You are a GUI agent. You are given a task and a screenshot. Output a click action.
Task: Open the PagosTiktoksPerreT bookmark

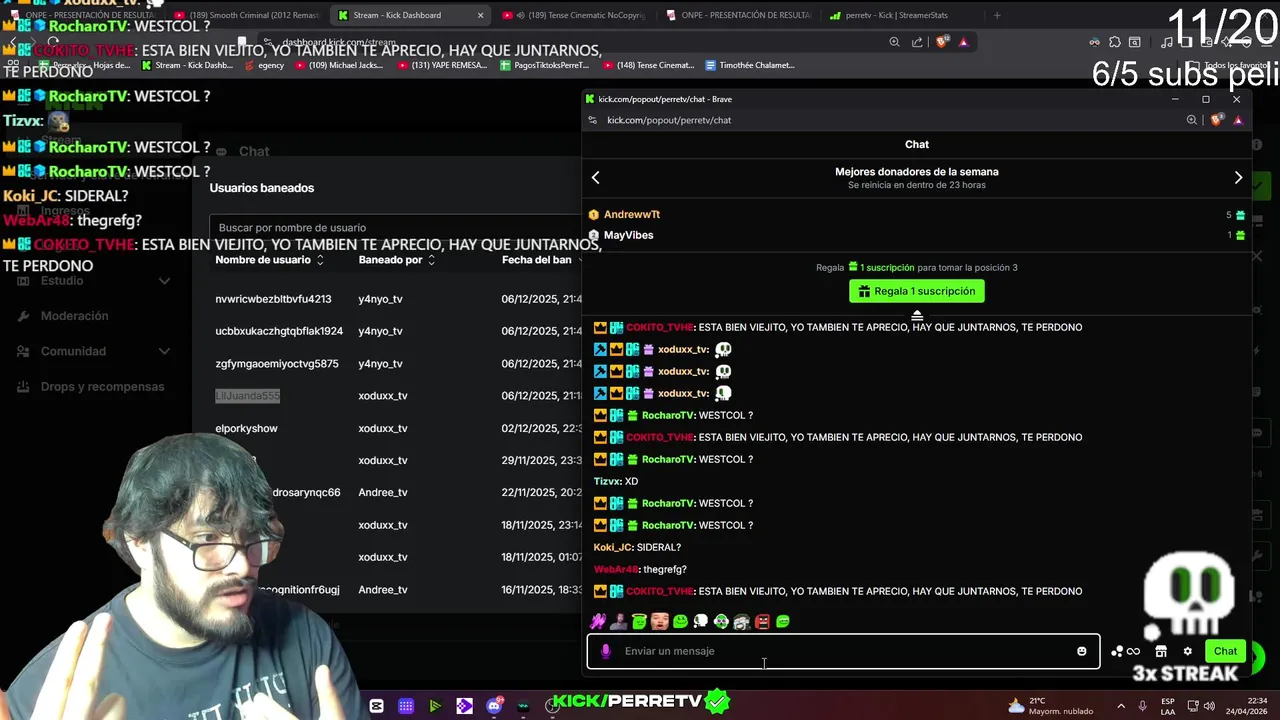(x=544, y=65)
